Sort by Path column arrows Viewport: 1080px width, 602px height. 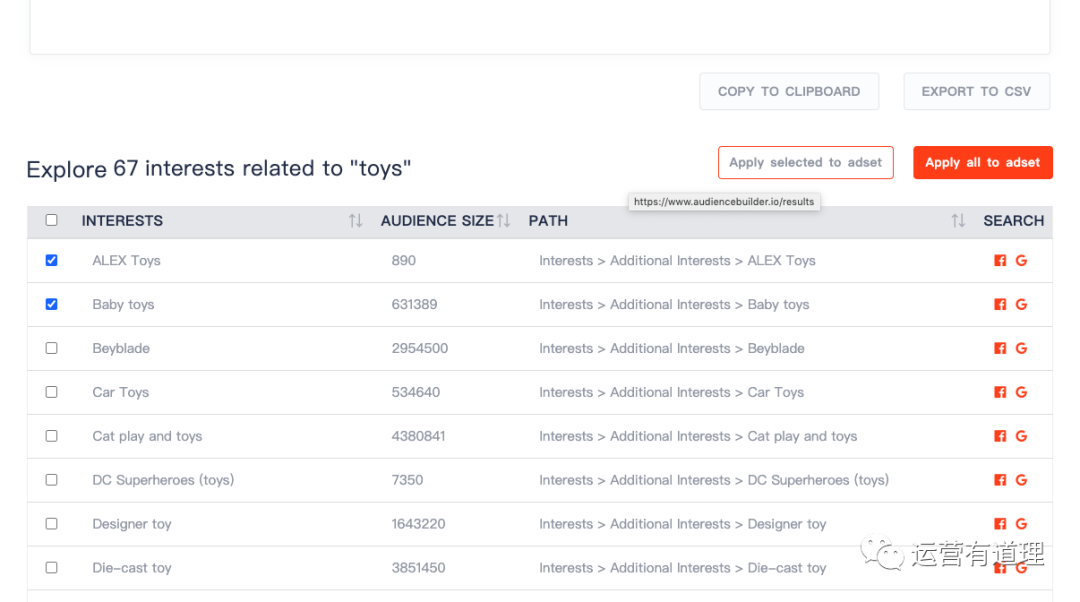958,221
